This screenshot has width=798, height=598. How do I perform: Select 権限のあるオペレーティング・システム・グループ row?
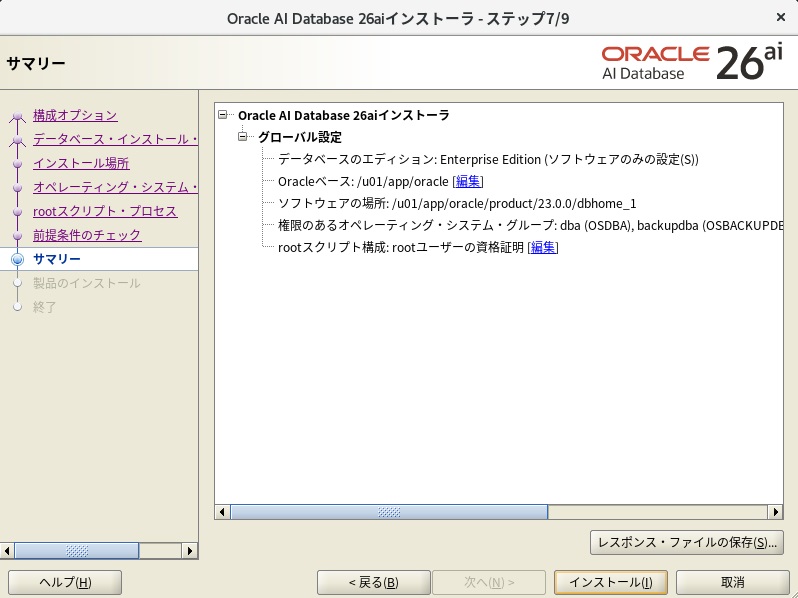530,225
